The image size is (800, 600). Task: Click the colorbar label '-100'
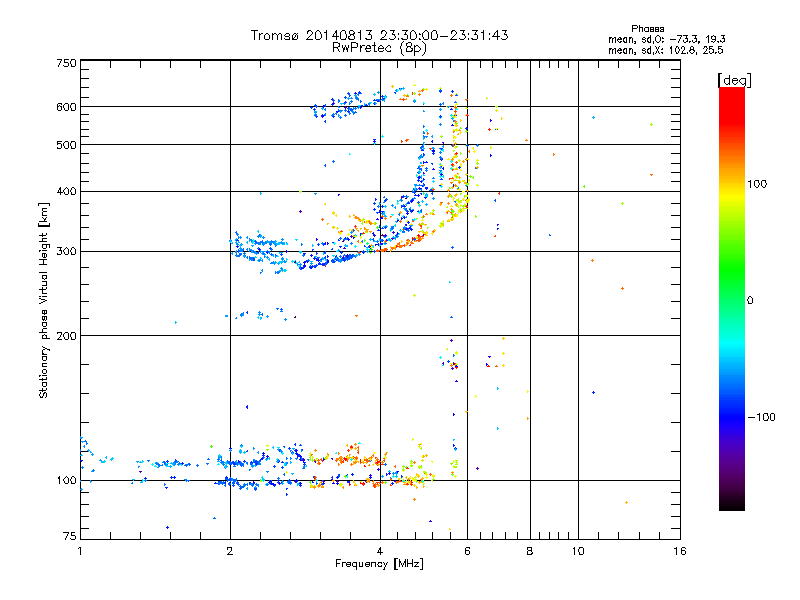[761, 417]
